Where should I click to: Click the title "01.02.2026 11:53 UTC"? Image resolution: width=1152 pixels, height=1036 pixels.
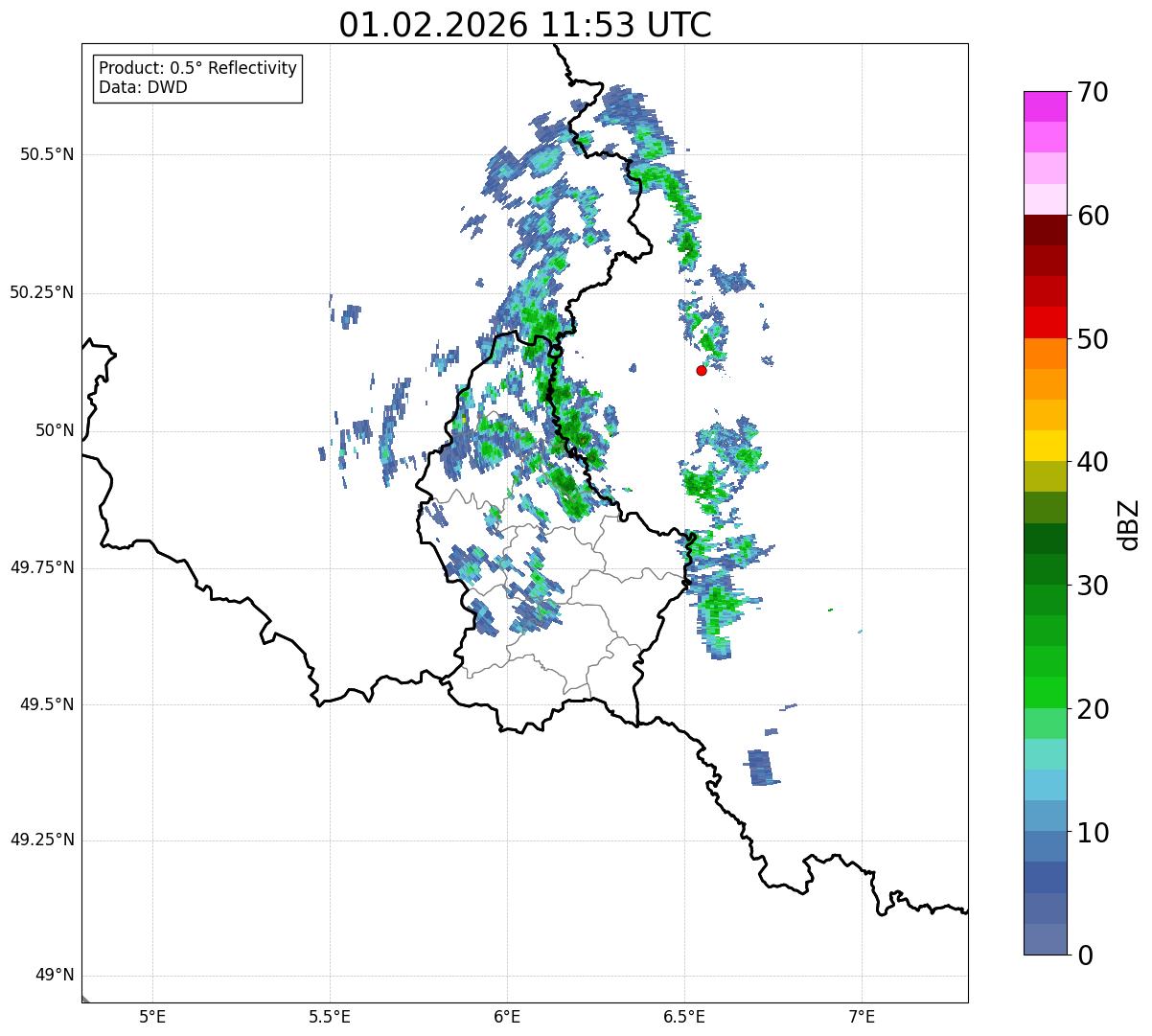(525, 25)
